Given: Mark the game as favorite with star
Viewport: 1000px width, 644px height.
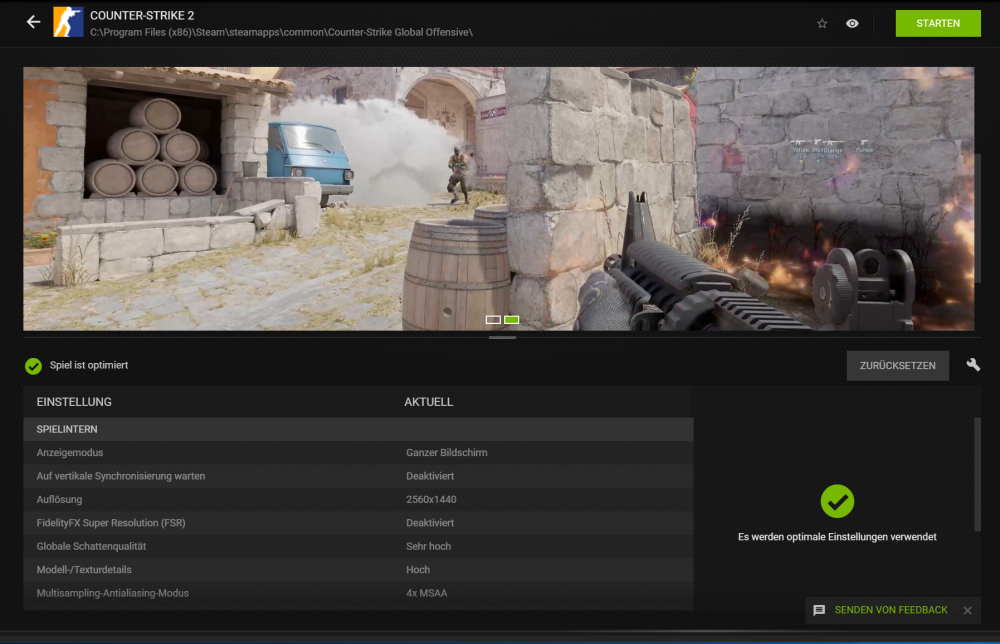Looking at the screenshot, I should 822,23.
